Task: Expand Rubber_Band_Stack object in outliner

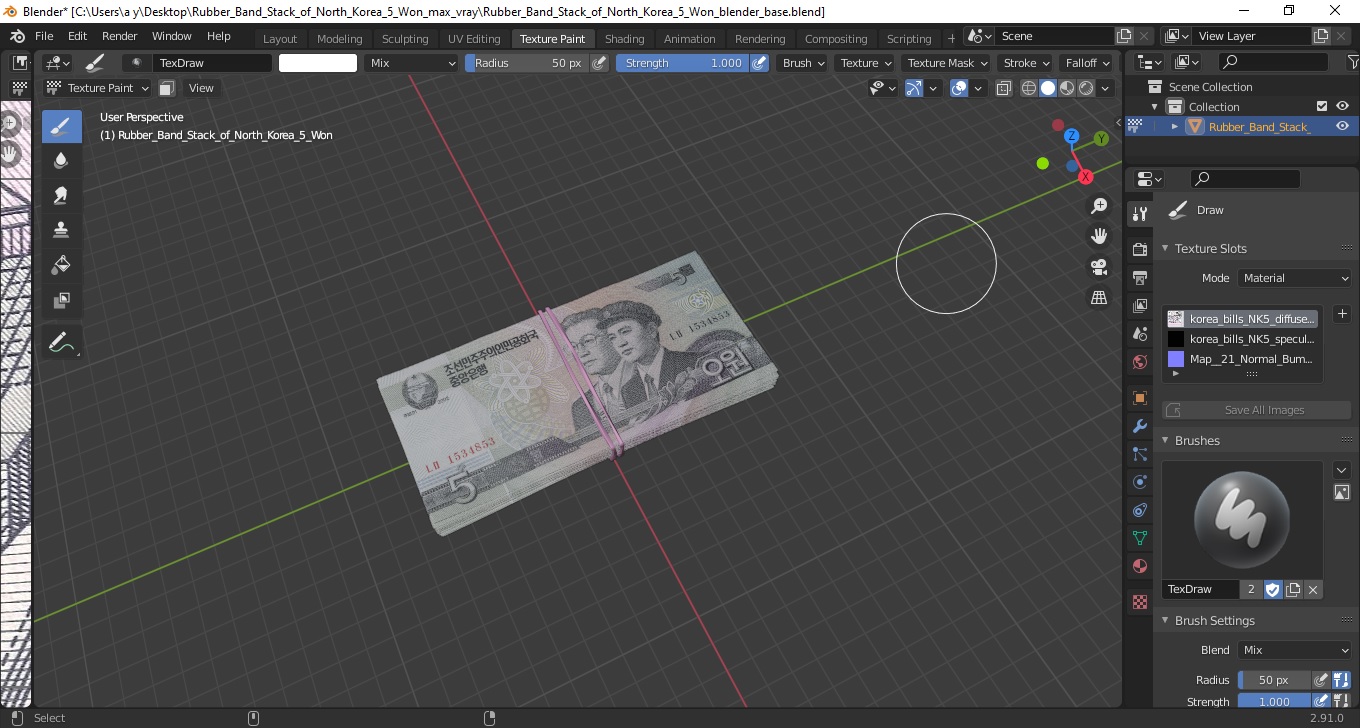Action: [1174, 126]
